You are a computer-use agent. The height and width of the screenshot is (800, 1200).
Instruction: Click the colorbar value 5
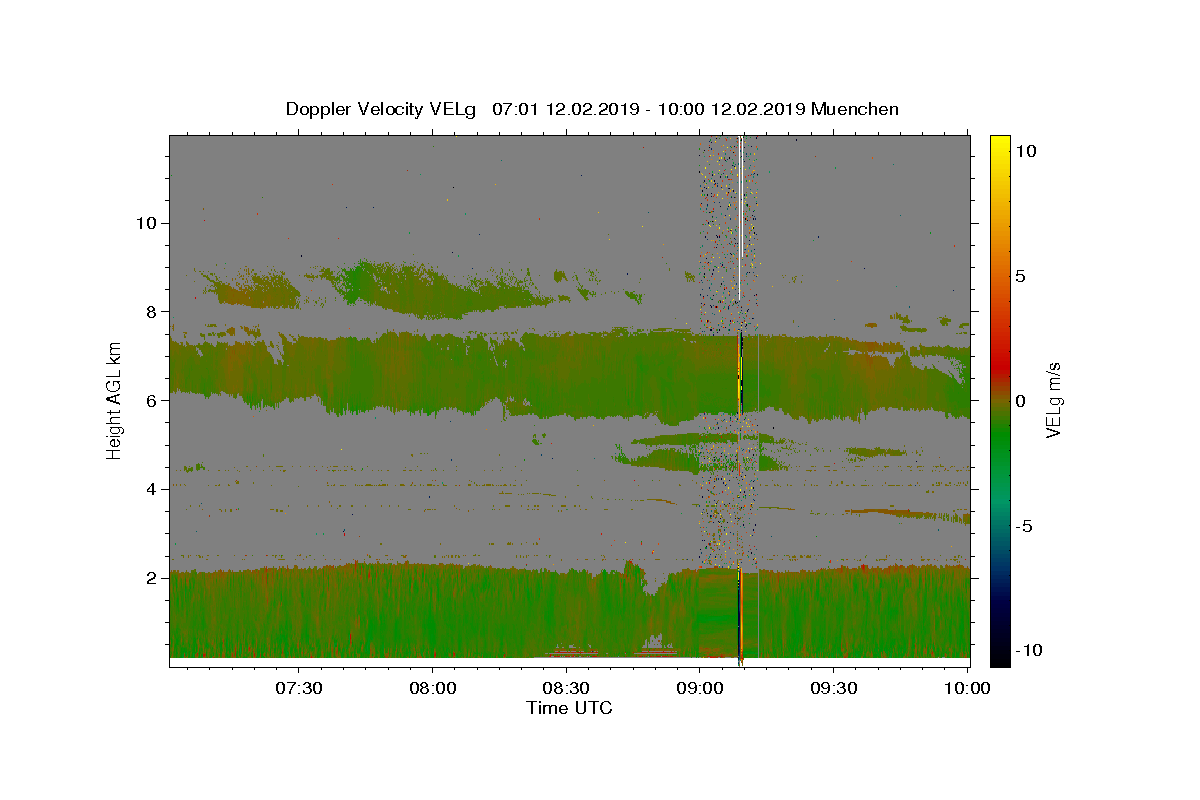click(1022, 275)
